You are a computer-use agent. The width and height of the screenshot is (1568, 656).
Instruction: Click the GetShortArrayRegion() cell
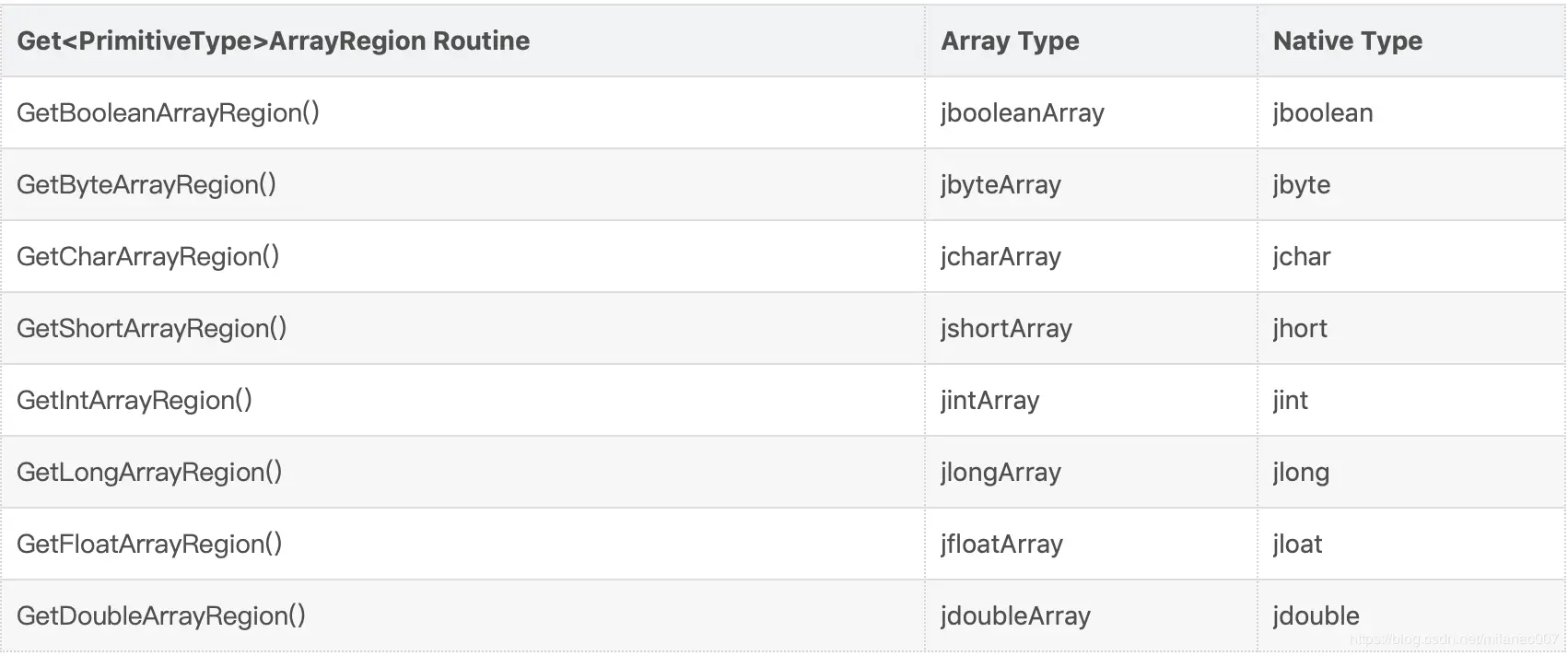pos(151,328)
